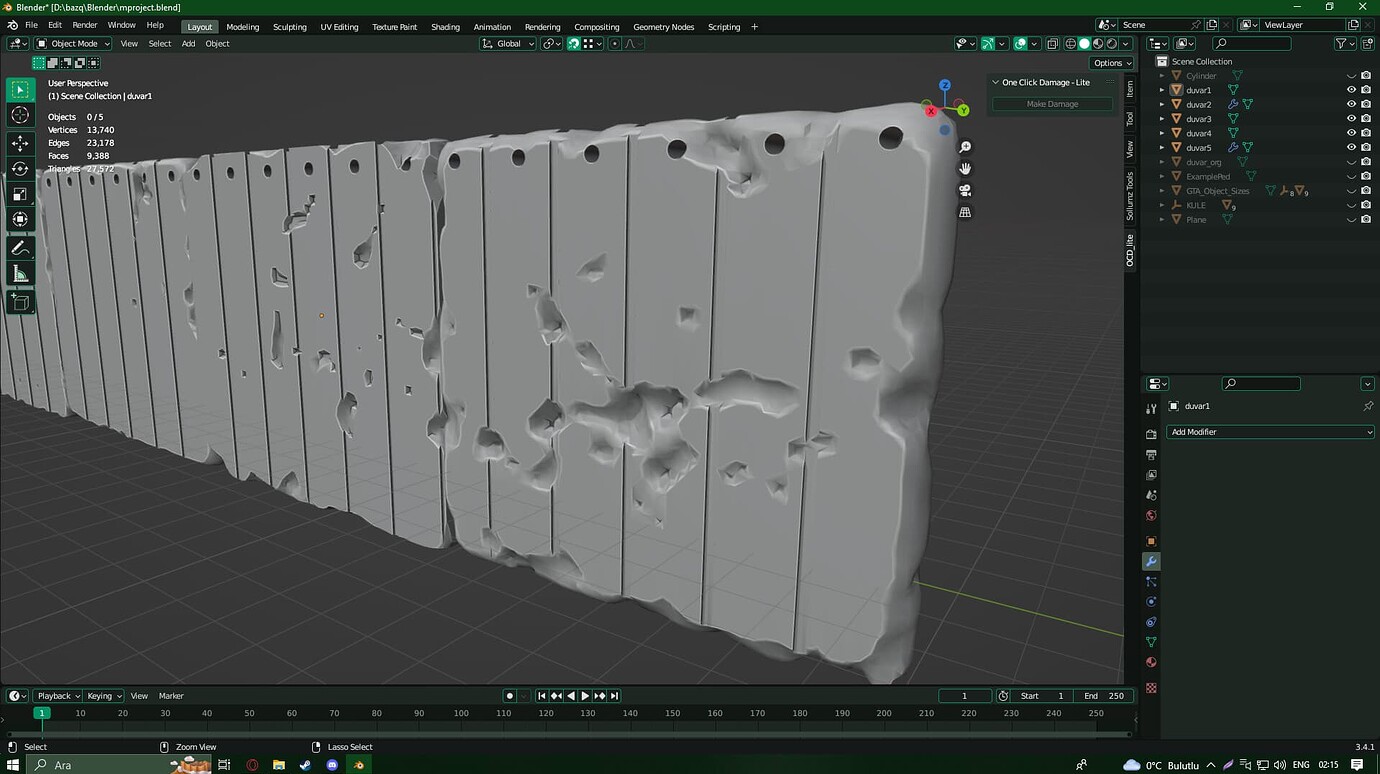Select the Measure tool
Viewport: 1380px width, 774px height.
pyautogui.click(x=20, y=273)
